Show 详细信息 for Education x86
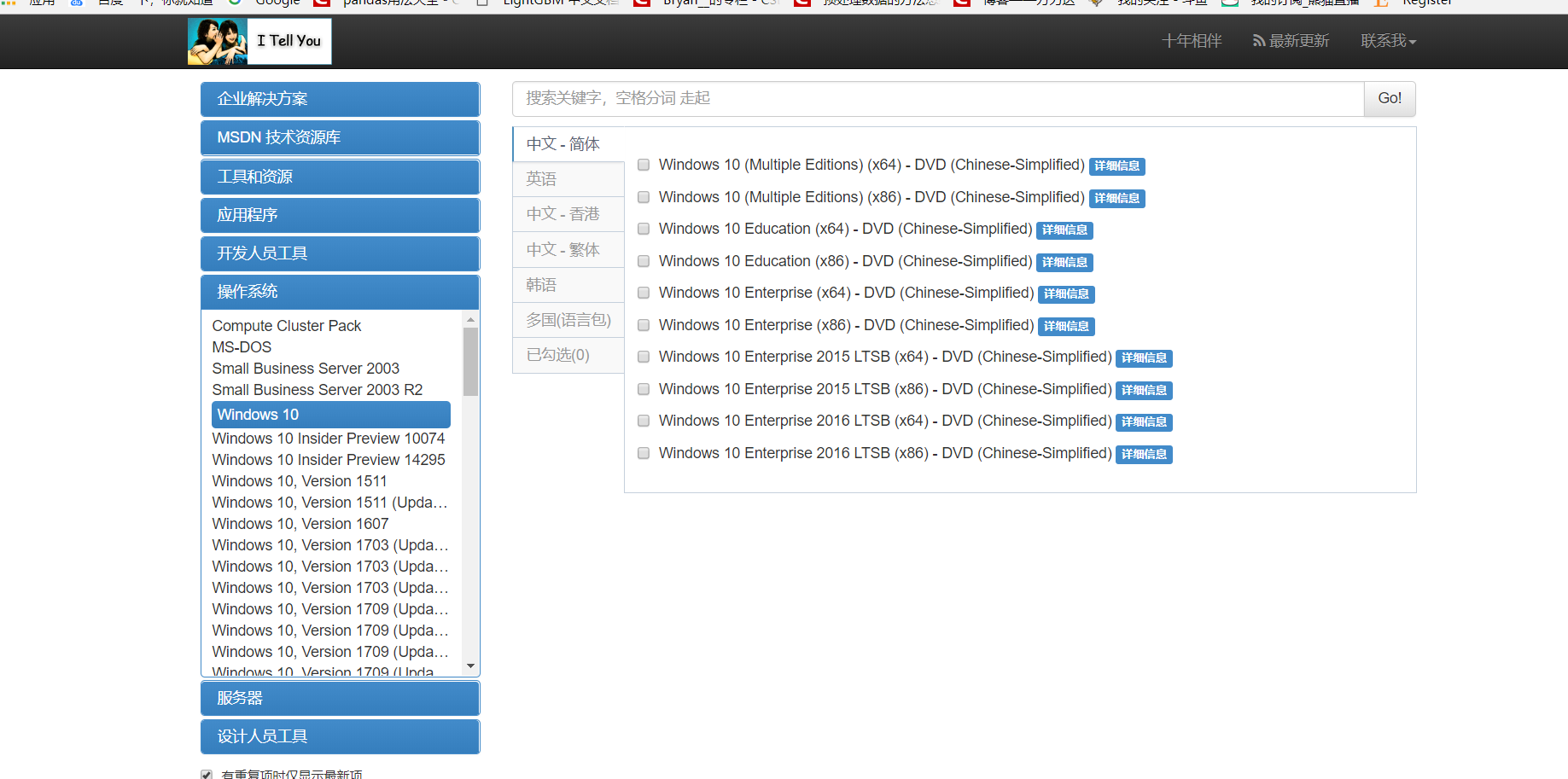 tap(1064, 262)
